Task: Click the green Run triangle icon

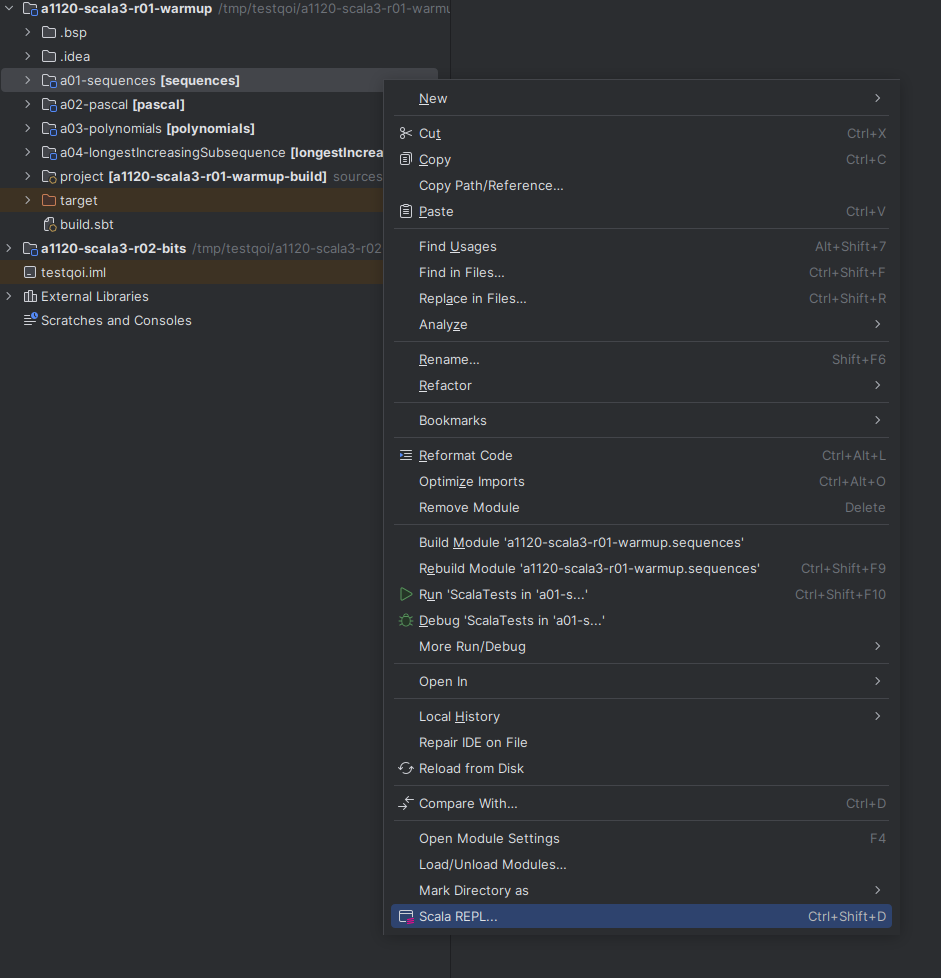Action: tap(406, 594)
